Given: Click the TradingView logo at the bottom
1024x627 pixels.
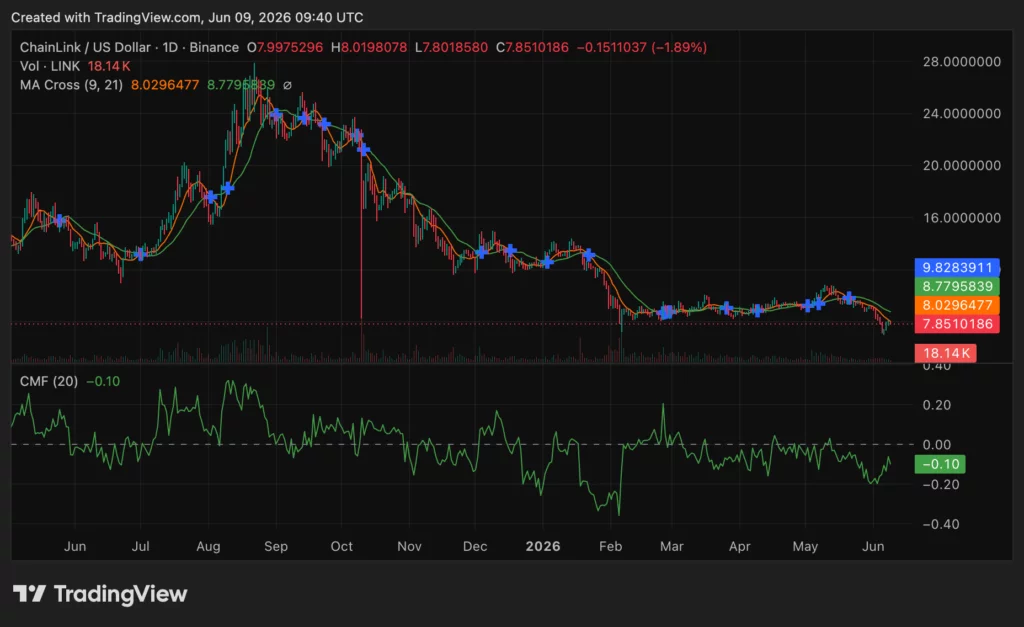Looking at the screenshot, I should click(x=100, y=594).
